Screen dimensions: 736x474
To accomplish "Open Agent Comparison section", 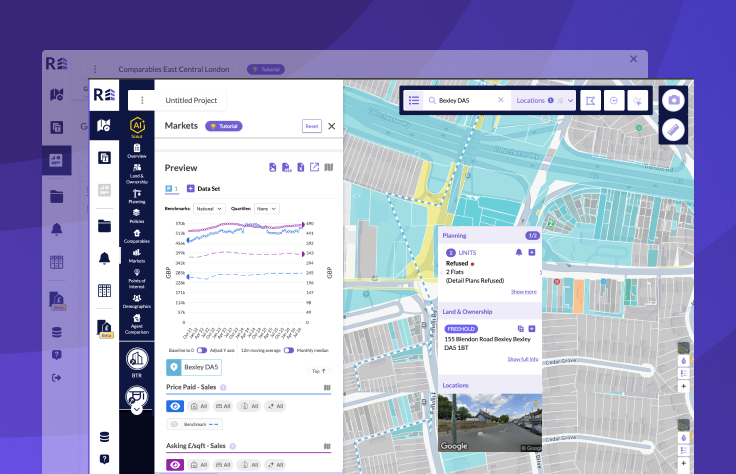I will [x=137, y=324].
